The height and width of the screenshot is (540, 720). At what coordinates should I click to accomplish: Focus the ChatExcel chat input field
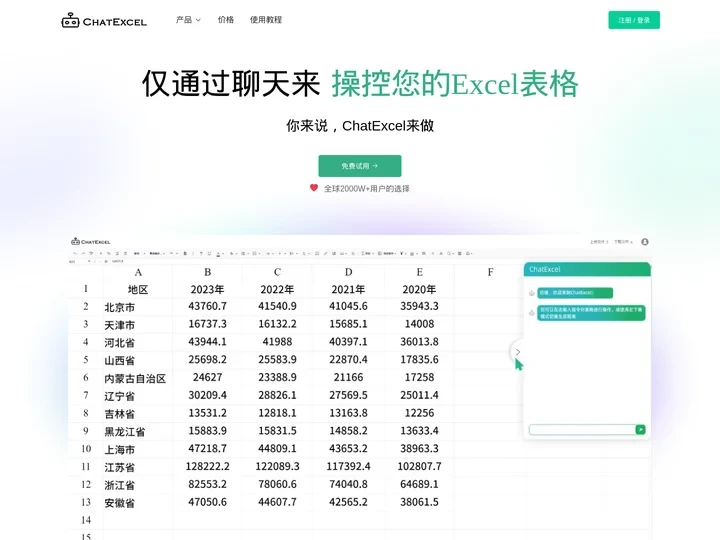tap(582, 429)
